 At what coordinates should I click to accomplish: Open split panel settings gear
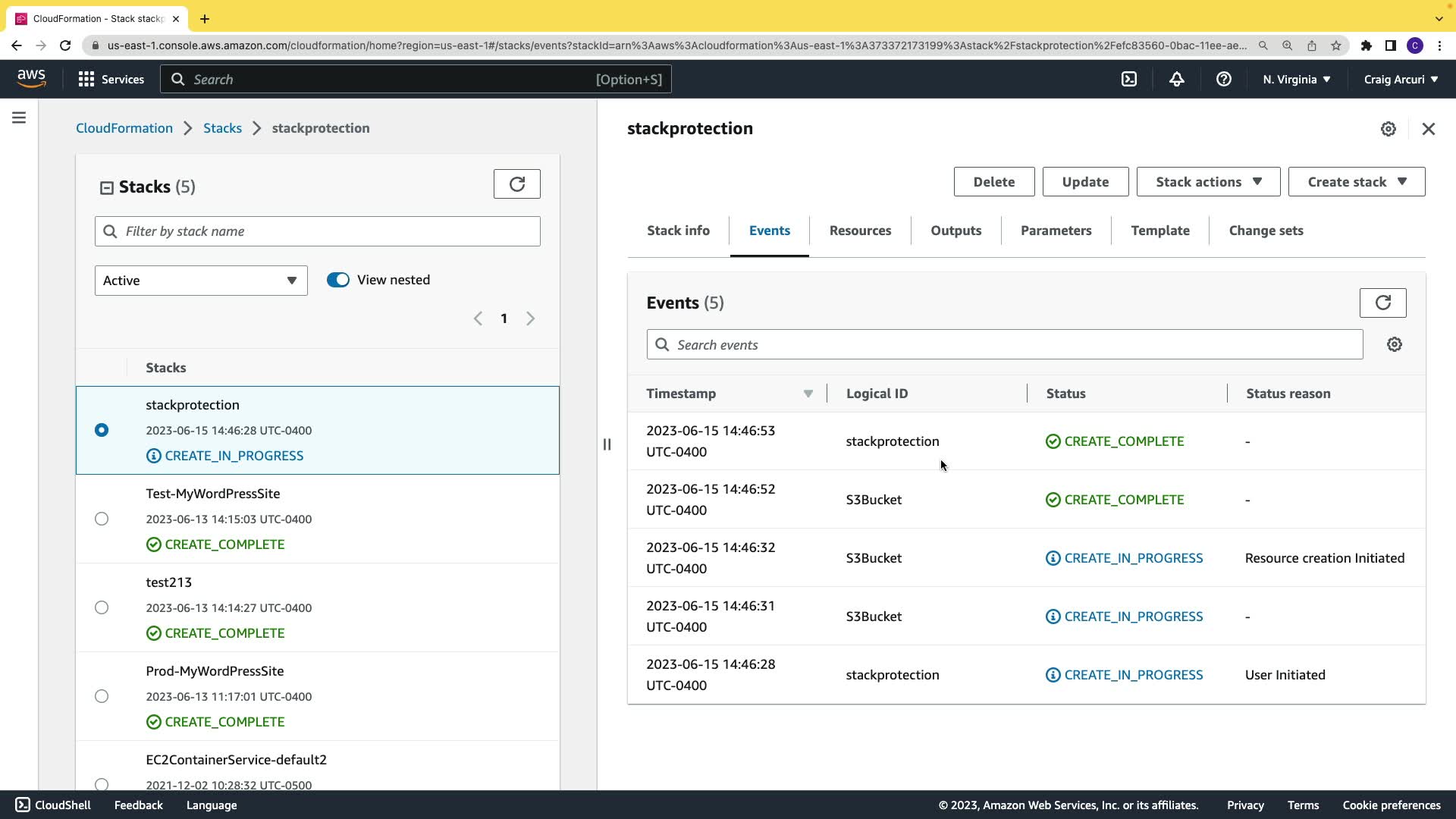pos(1388,129)
